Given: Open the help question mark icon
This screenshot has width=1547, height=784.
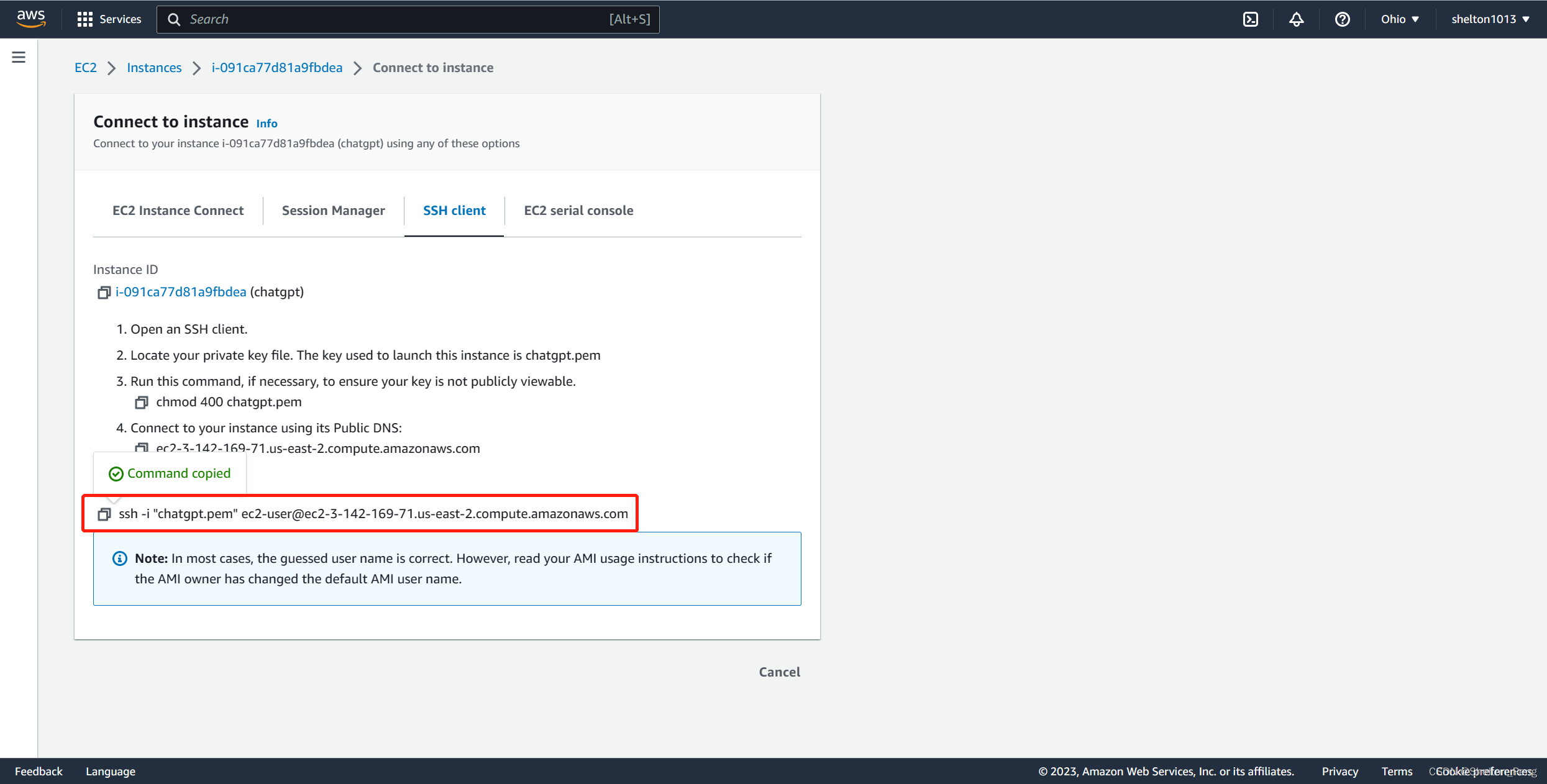Looking at the screenshot, I should (1342, 19).
